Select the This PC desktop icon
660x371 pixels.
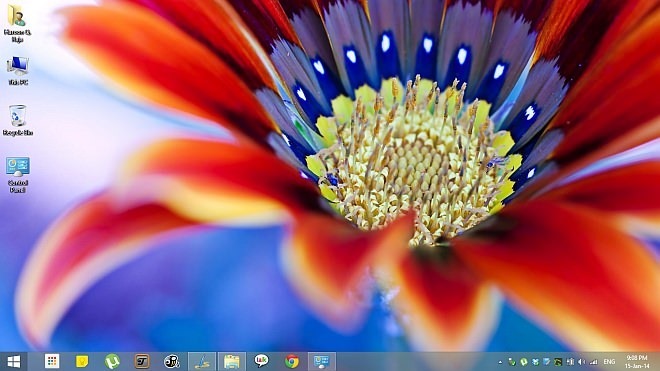(18, 71)
